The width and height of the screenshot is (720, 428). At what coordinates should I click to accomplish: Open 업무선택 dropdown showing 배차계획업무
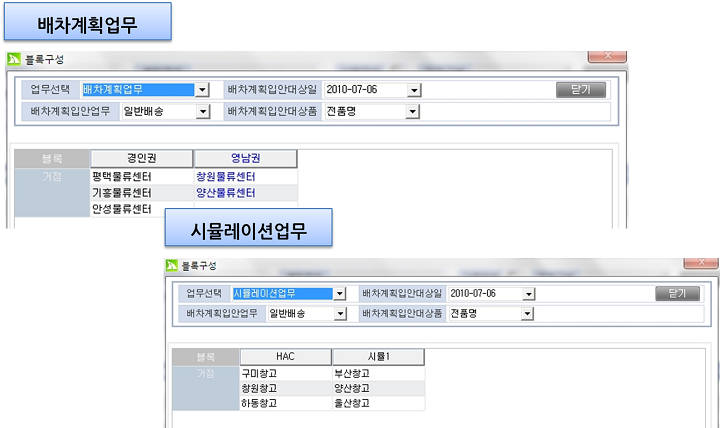tap(202, 90)
